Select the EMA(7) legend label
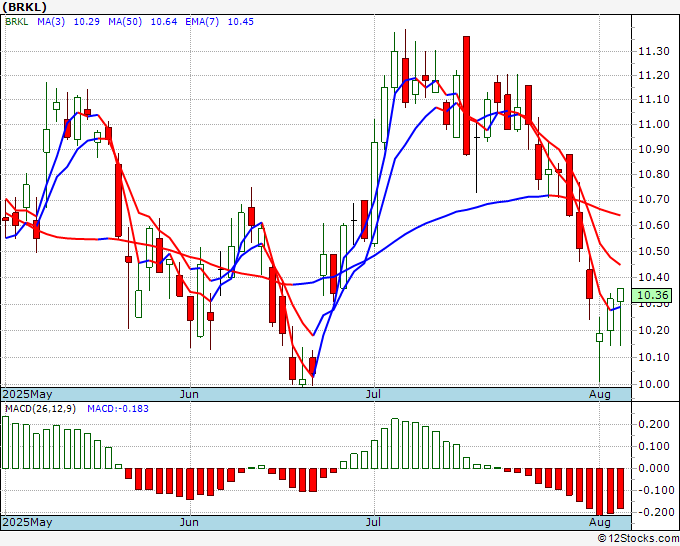Viewport: 680px width, 546px height. 202,22
